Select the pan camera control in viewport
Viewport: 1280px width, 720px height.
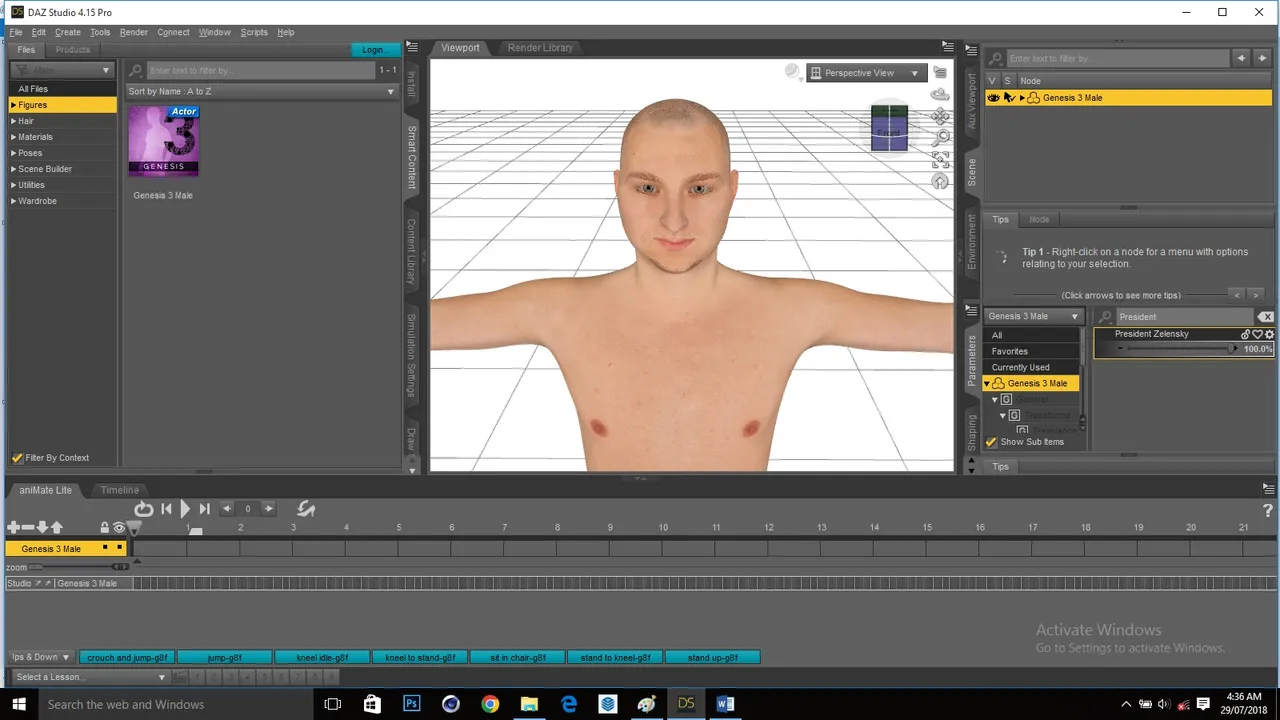click(940, 116)
